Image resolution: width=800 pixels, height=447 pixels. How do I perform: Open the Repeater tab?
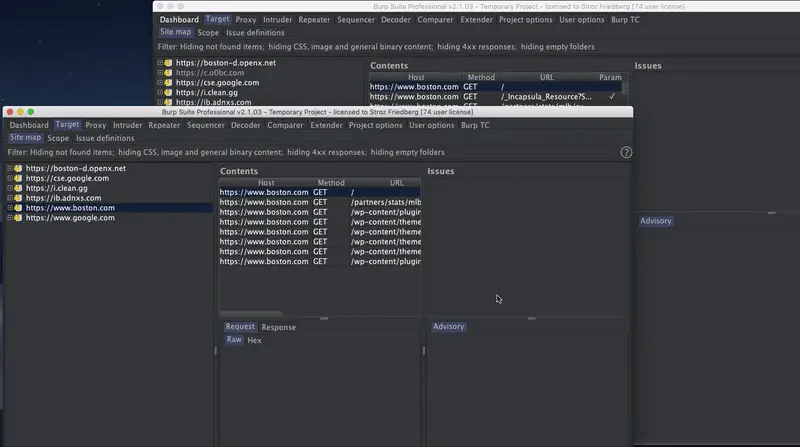coord(164,125)
